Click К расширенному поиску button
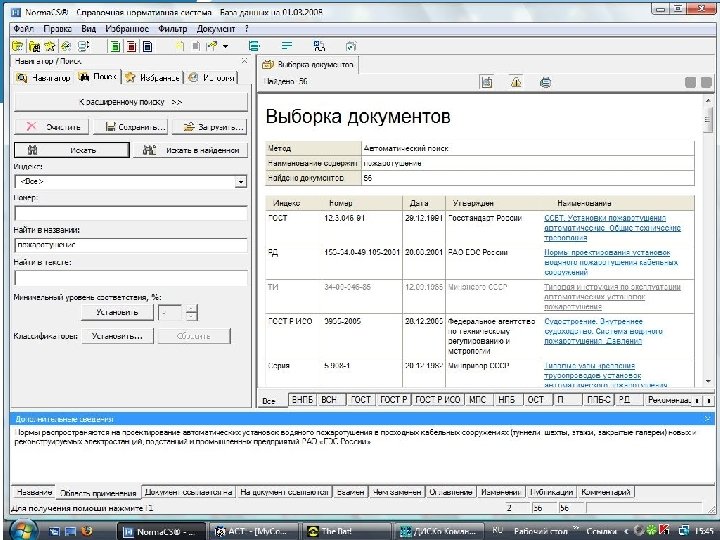The image size is (720, 540). (x=131, y=102)
